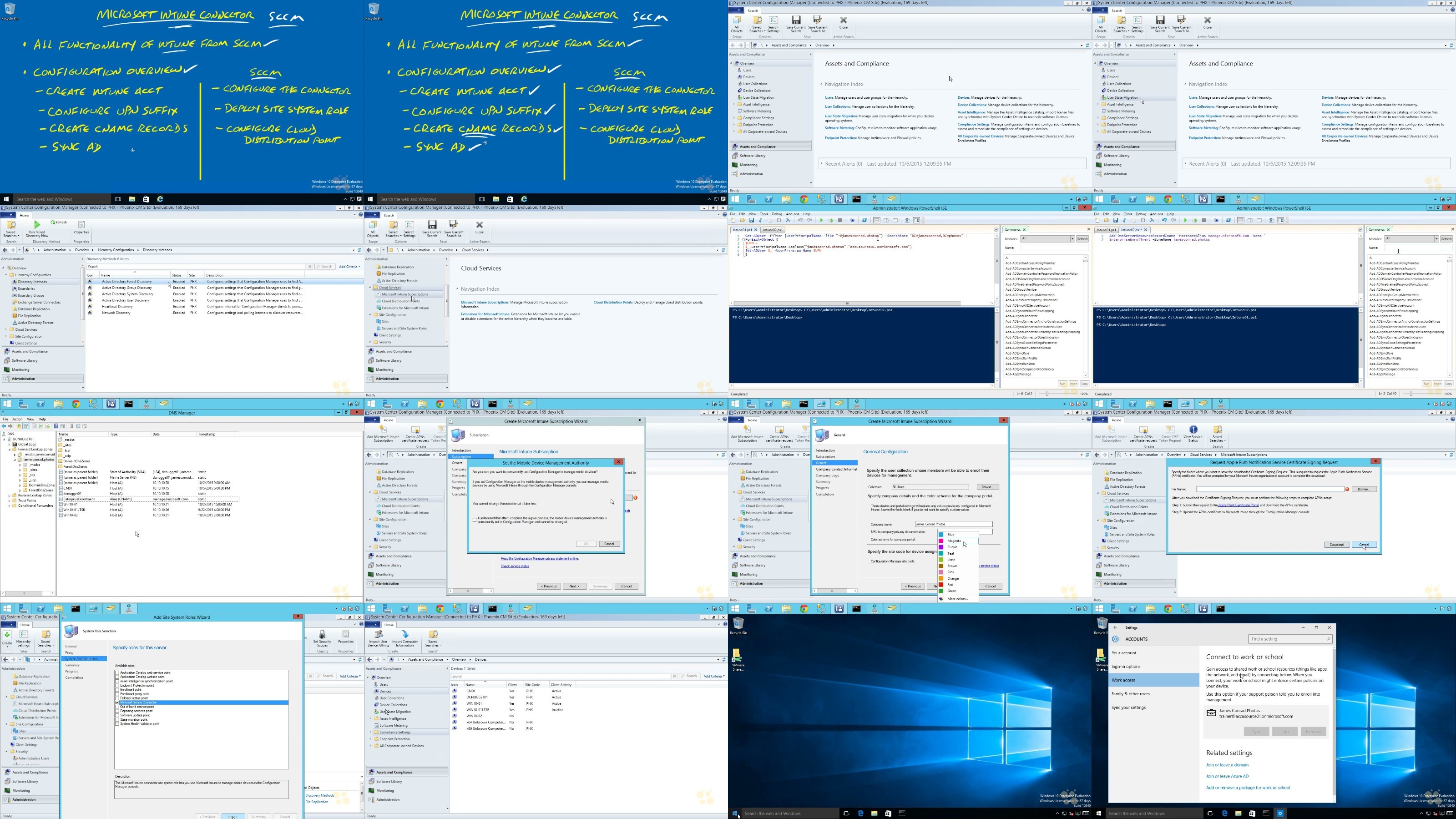Choose the Purple color scheme swatch
Screen dimensions: 1456x819
[942, 547]
